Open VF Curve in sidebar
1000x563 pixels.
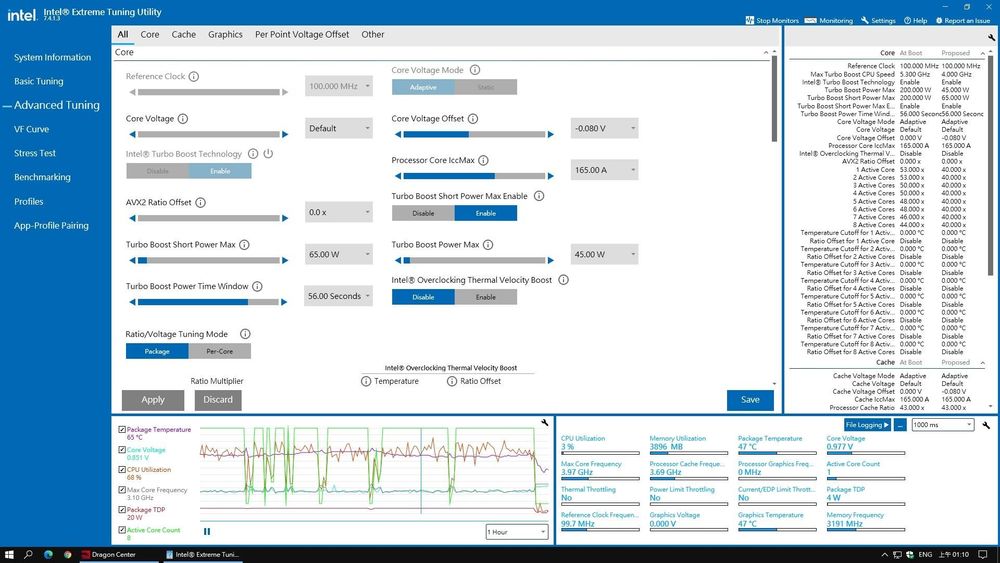coord(31,129)
